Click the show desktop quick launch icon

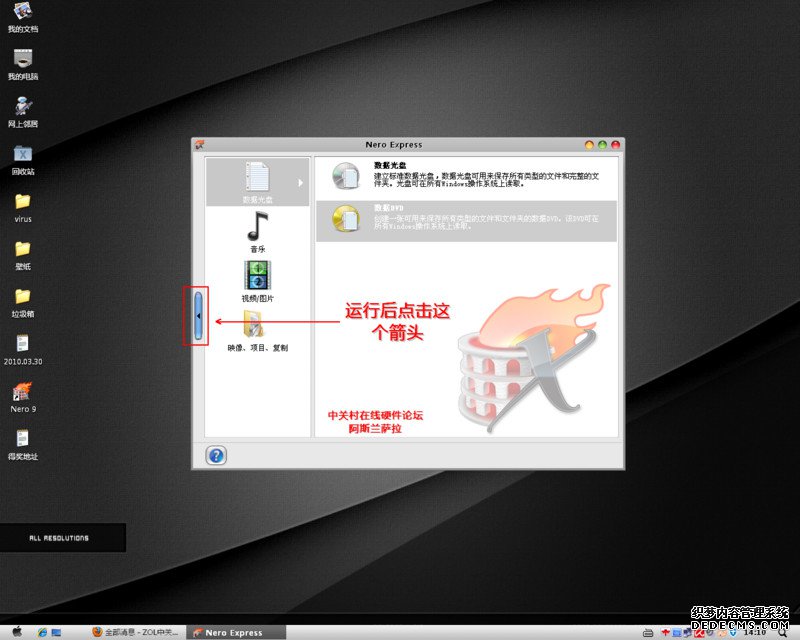click(x=56, y=632)
